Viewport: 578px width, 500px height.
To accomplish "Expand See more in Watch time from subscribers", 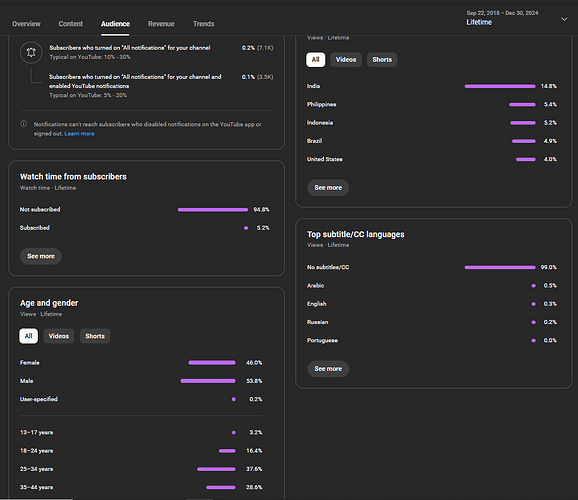I will (41, 256).
